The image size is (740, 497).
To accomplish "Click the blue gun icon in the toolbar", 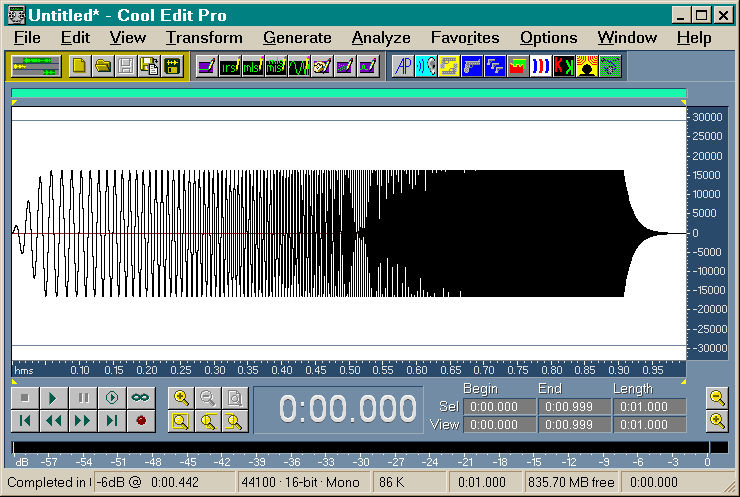I will [472, 66].
